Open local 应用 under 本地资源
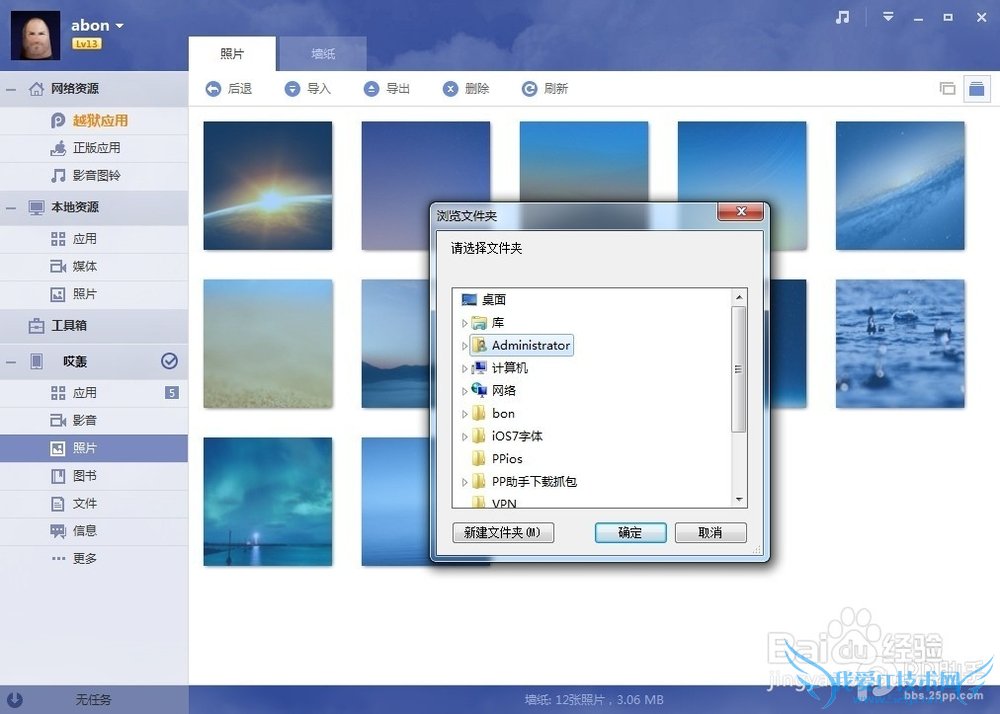Viewport: 1000px width, 714px height. (x=94, y=239)
